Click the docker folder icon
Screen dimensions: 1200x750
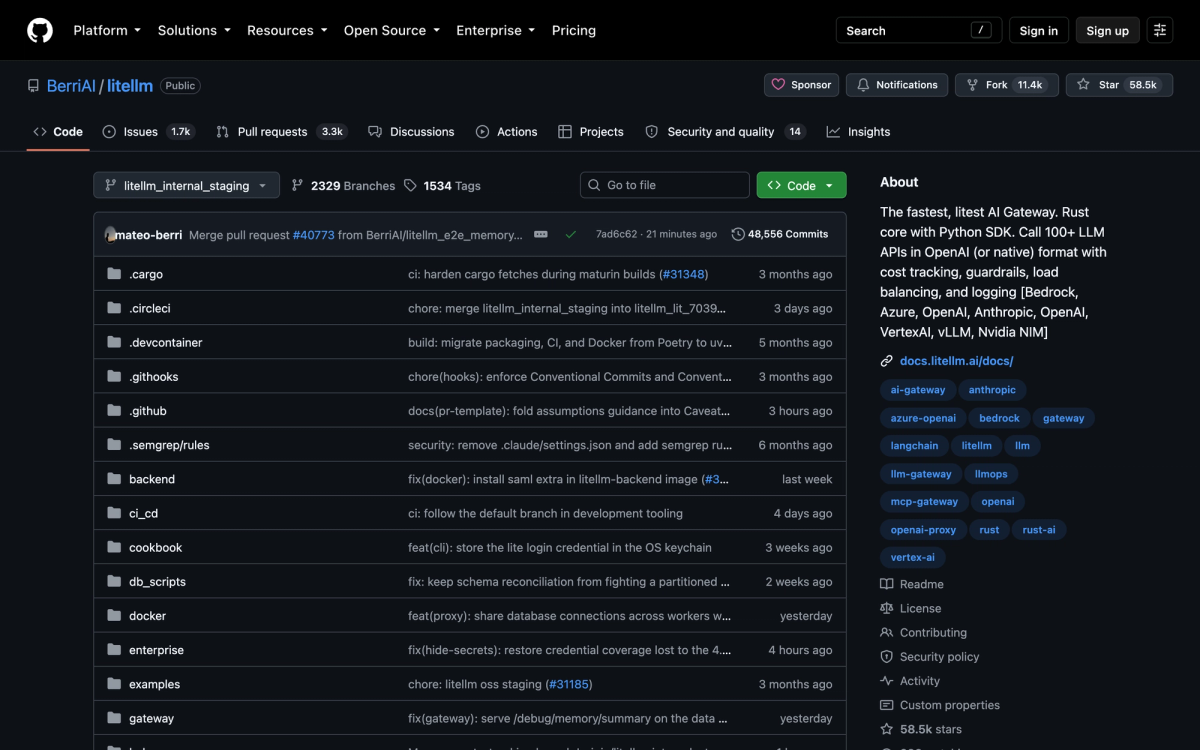(114, 616)
